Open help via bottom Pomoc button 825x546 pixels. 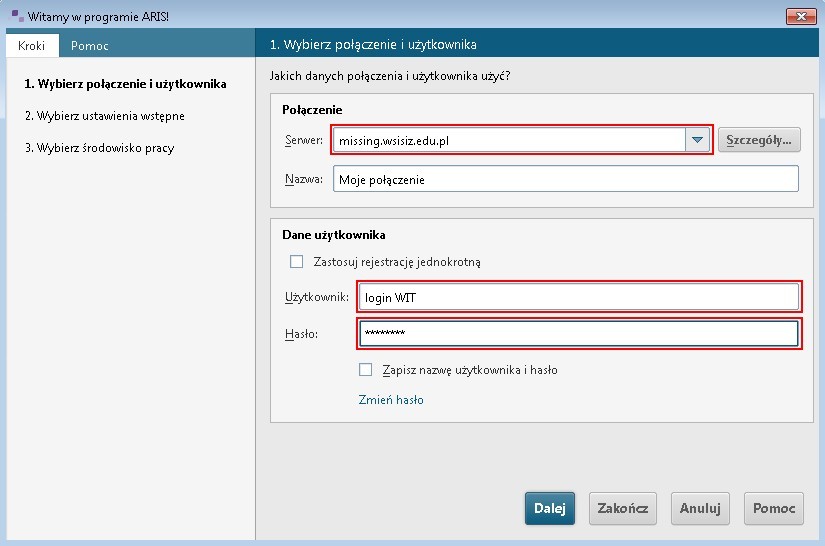pos(773,508)
